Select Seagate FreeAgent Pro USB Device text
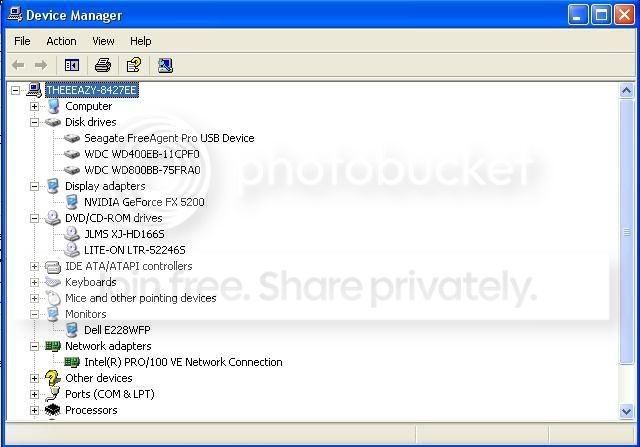The height and width of the screenshot is (447, 640). click(169, 138)
